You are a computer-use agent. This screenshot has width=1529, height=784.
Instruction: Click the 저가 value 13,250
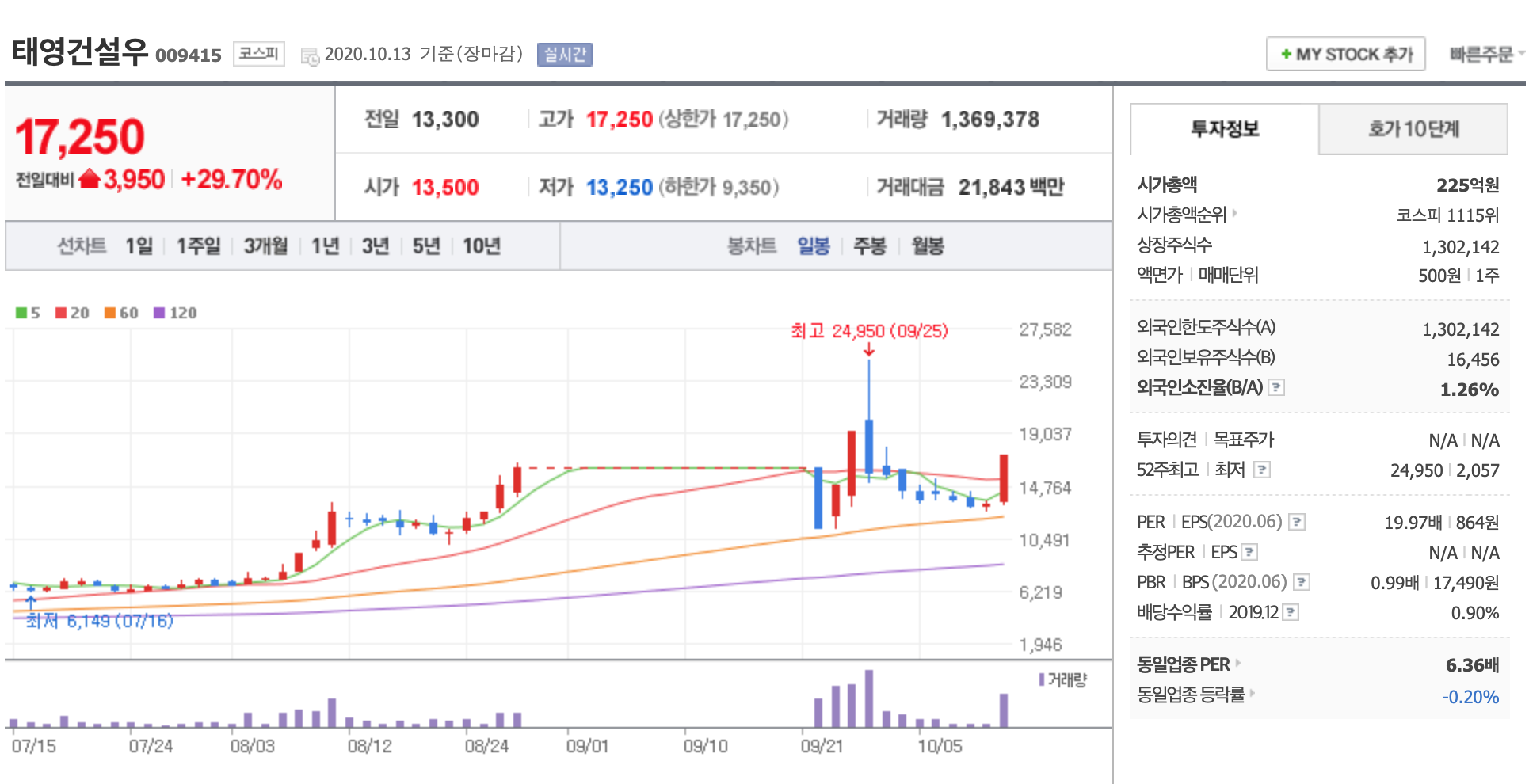coord(620,188)
